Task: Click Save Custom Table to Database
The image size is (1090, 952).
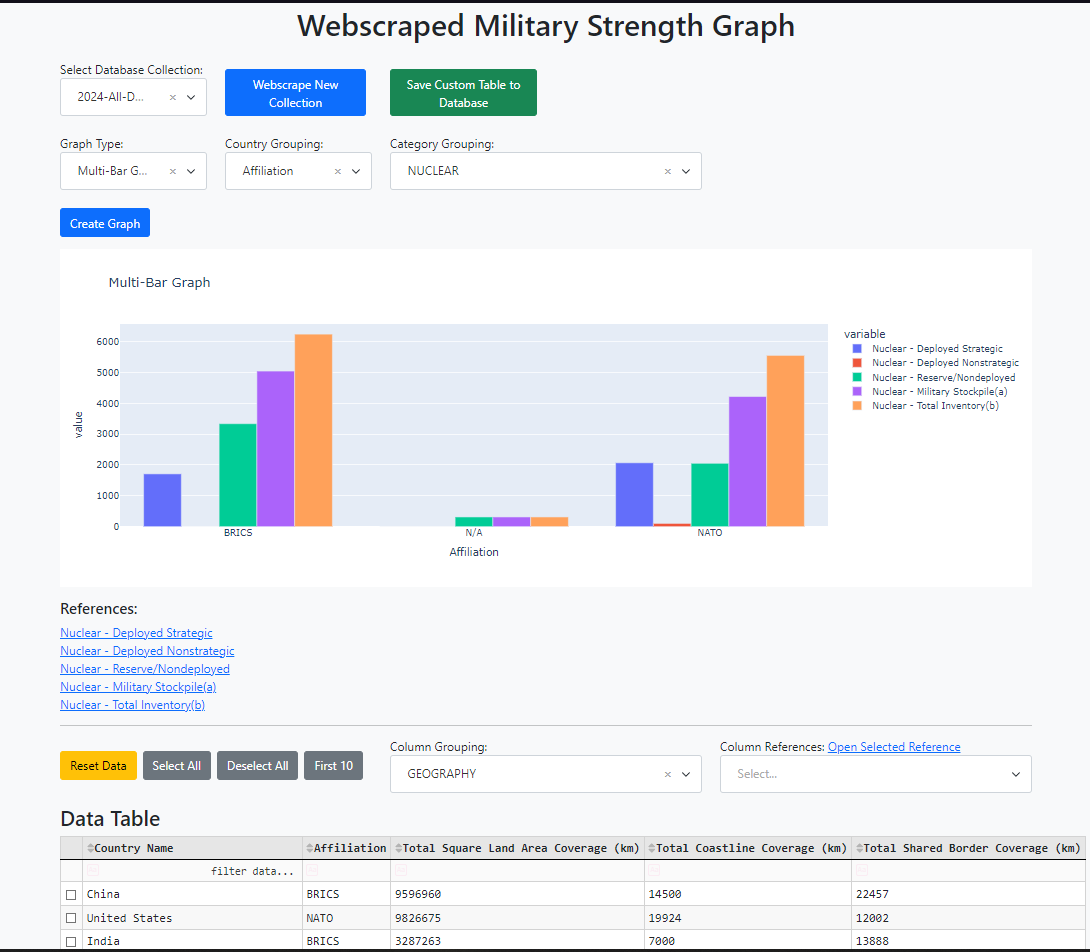Action: tap(463, 92)
